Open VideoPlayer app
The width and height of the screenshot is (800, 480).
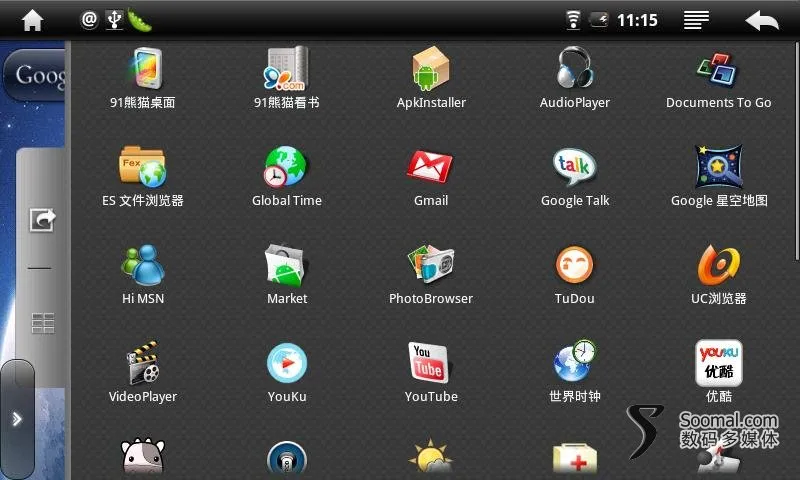143,372
